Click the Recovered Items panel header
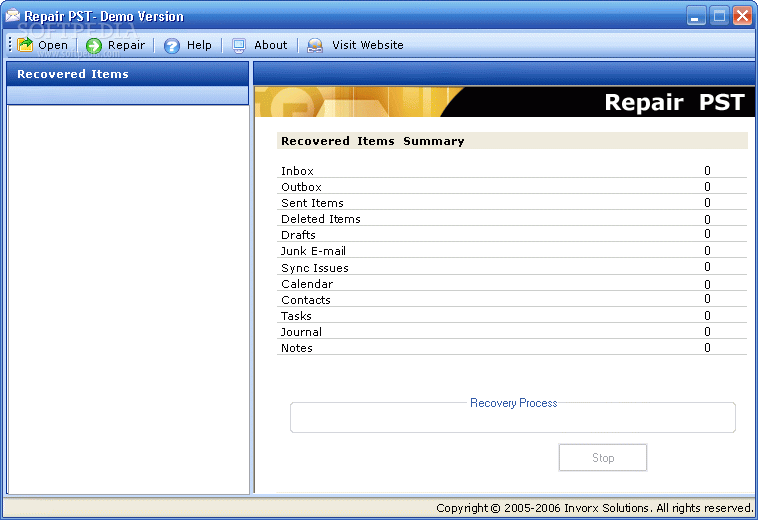This screenshot has height=520, width=758. (128, 74)
